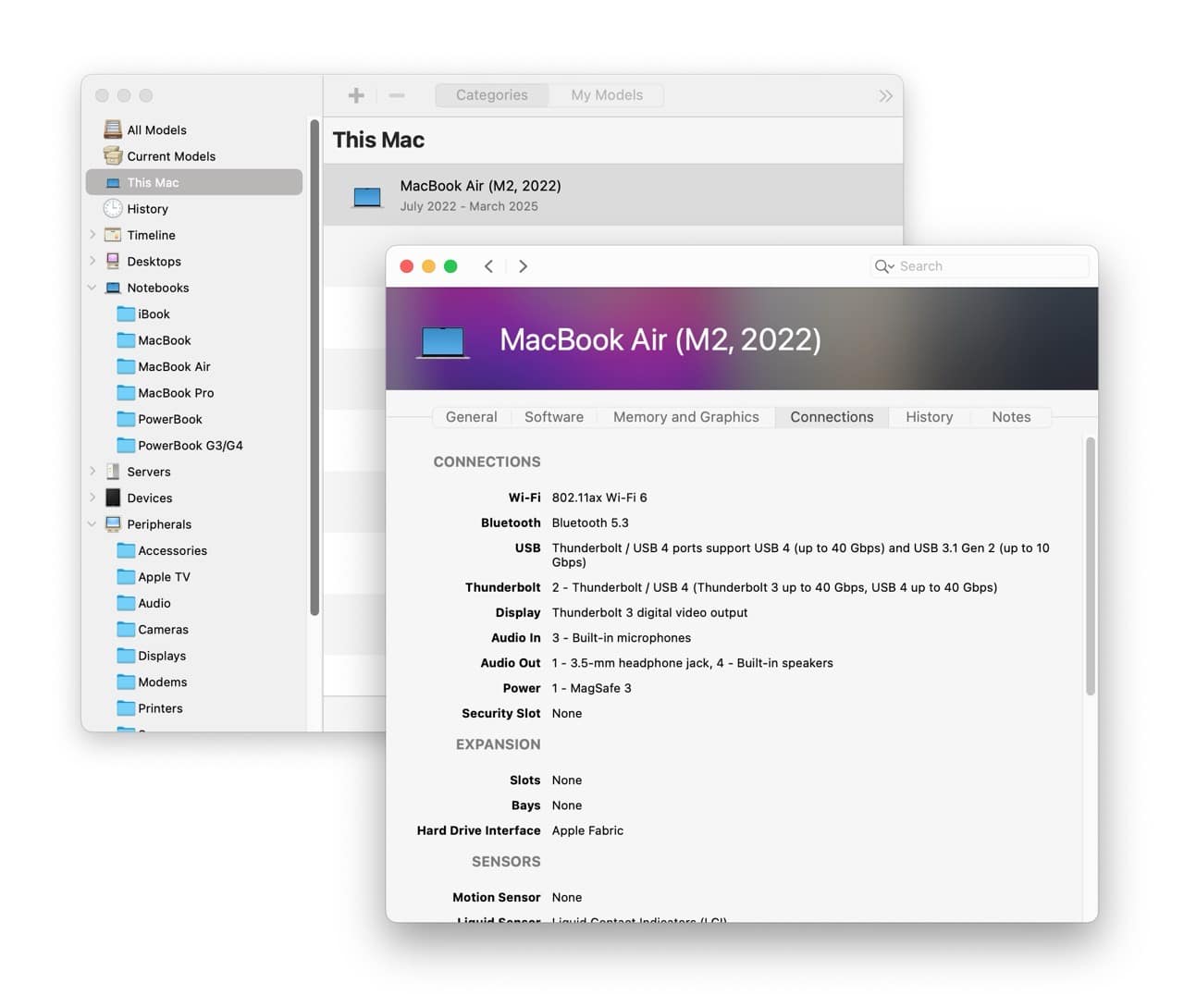Click the Search field in detail window
This screenshot has height=1008, width=1184.
tap(980, 266)
